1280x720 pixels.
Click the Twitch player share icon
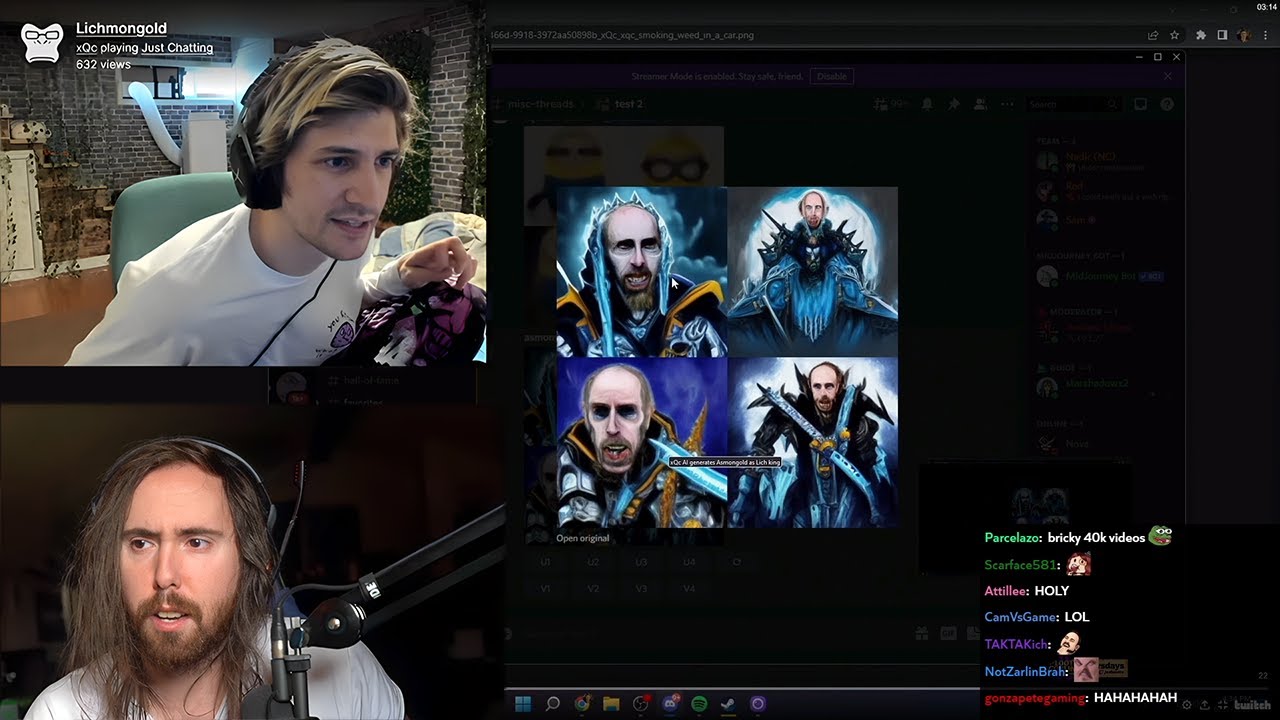(x=1204, y=705)
